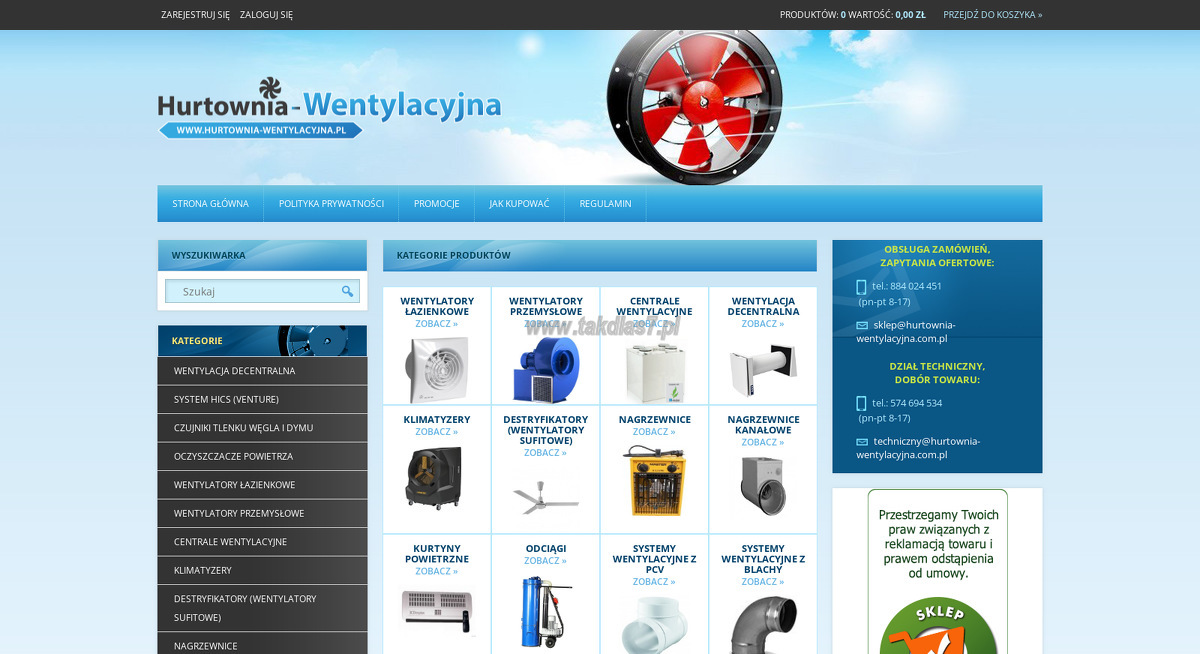Go to cart via Przejdź do koszyka
This screenshot has width=1200, height=654.
point(993,15)
